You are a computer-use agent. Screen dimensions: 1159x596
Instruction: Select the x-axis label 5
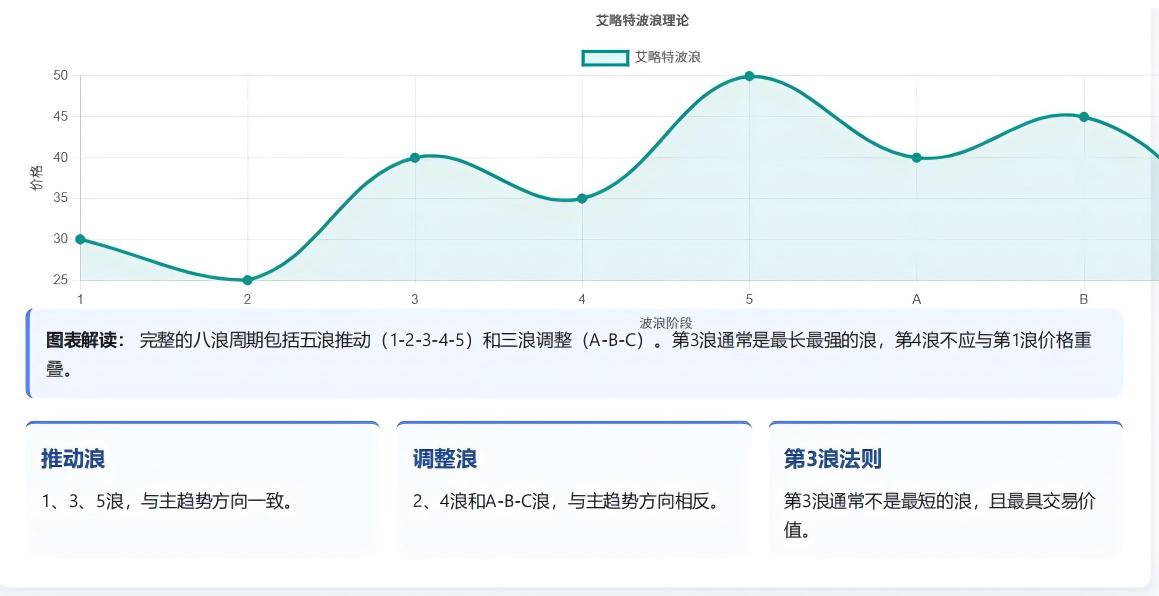748,299
